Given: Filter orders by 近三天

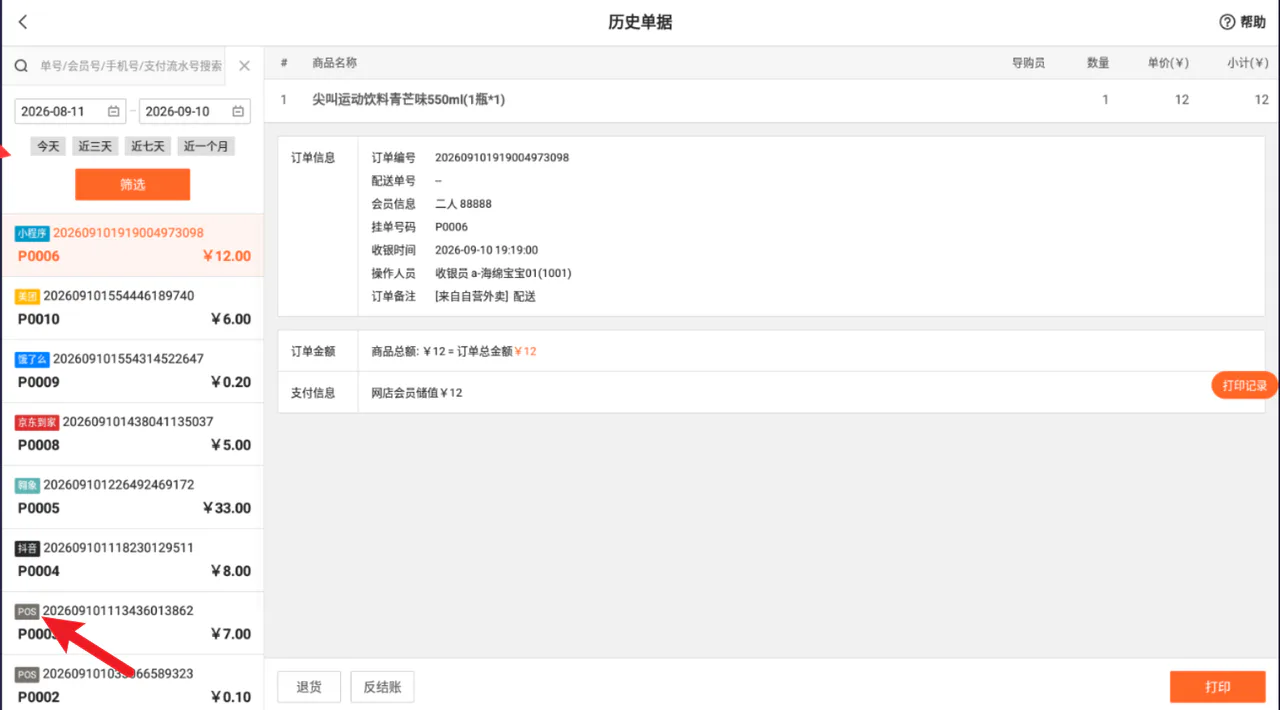Looking at the screenshot, I should [96, 146].
